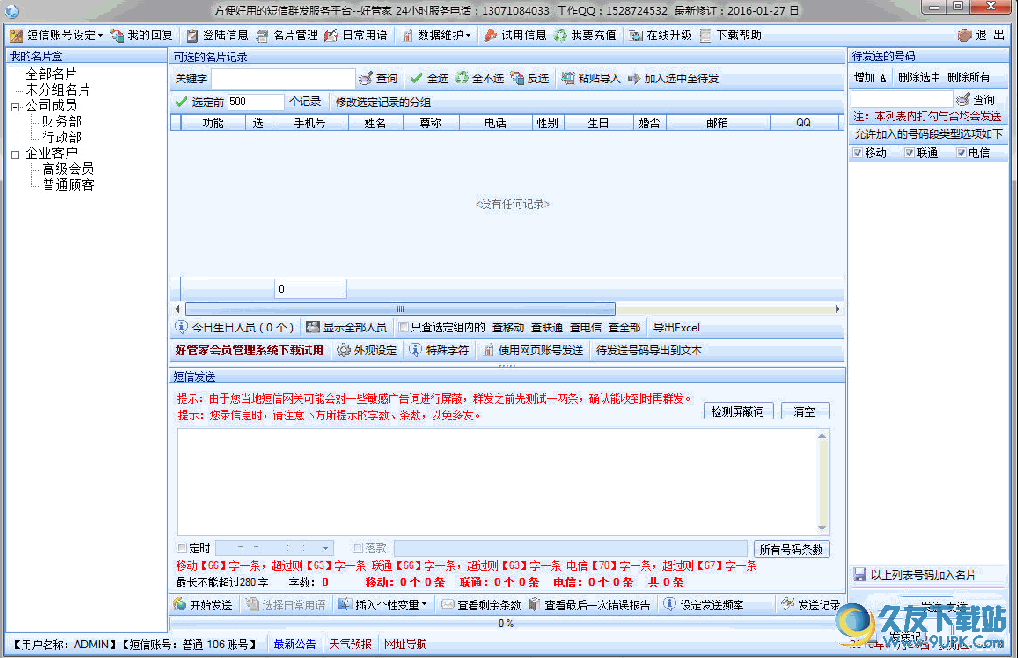Click the 粘贴导入 paste import button

pyautogui.click(x=591, y=79)
